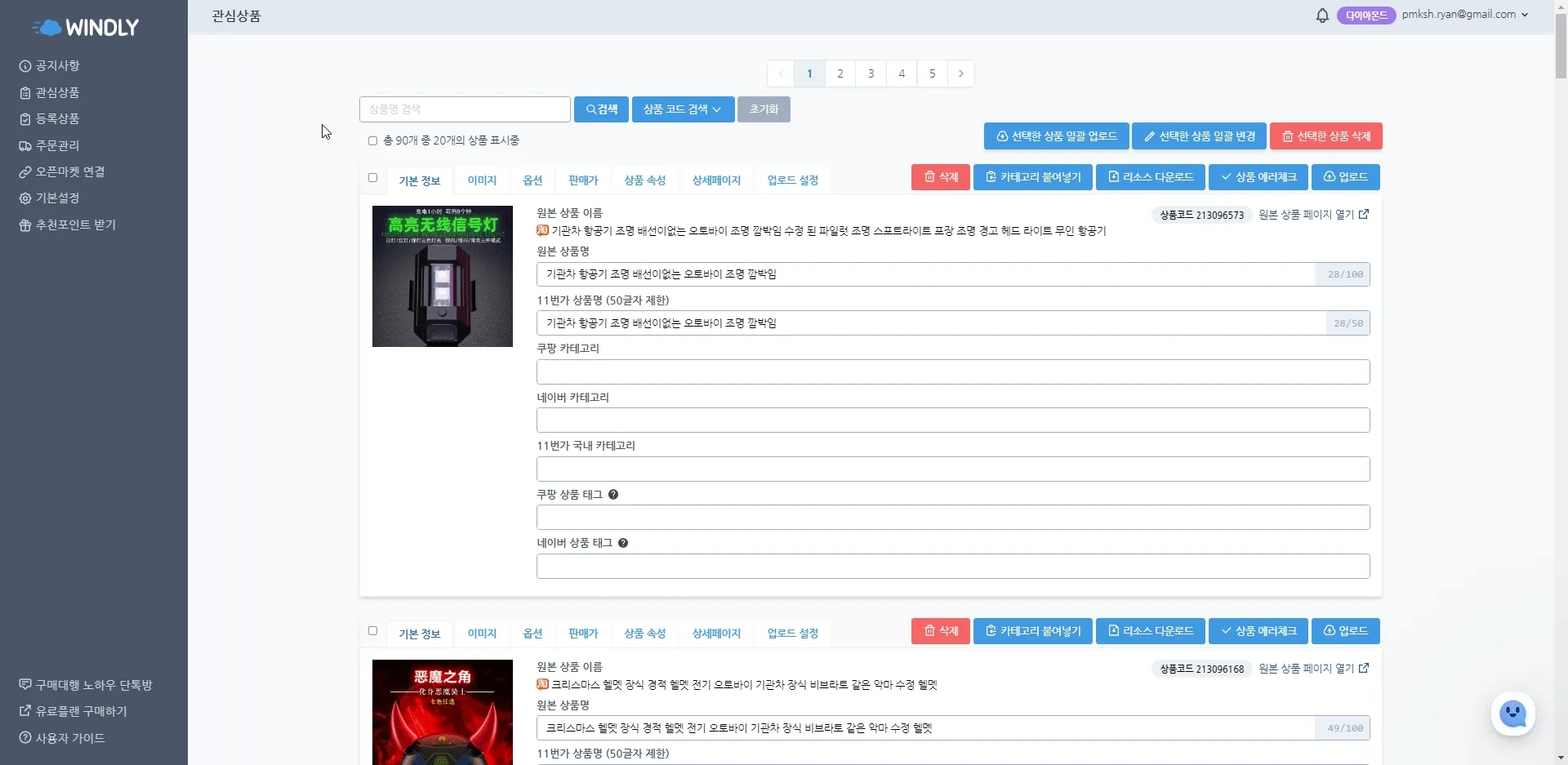
Task: Click the 11번가 국내 카테고리 field
Action: [953, 469]
